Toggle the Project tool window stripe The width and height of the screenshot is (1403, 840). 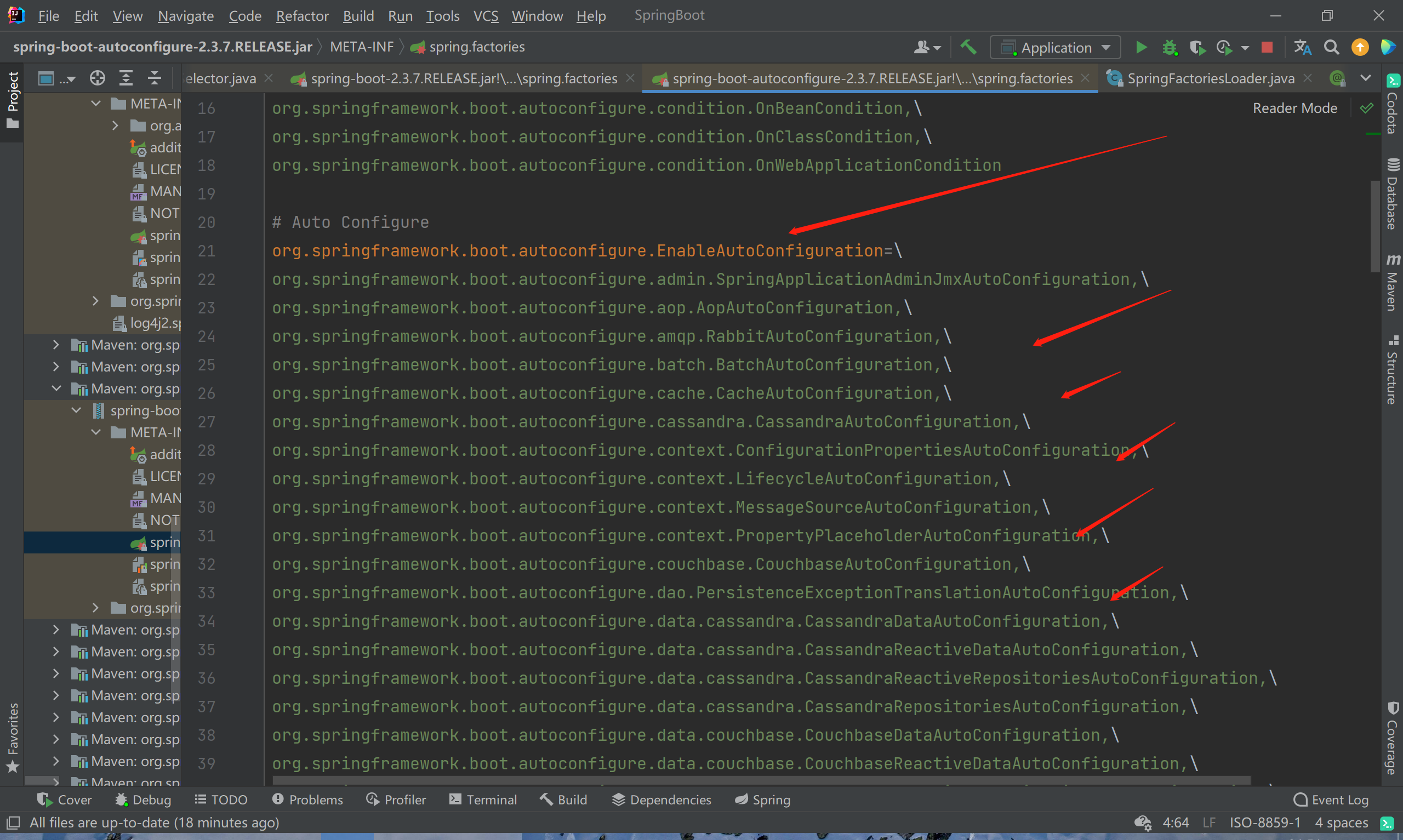tap(13, 100)
